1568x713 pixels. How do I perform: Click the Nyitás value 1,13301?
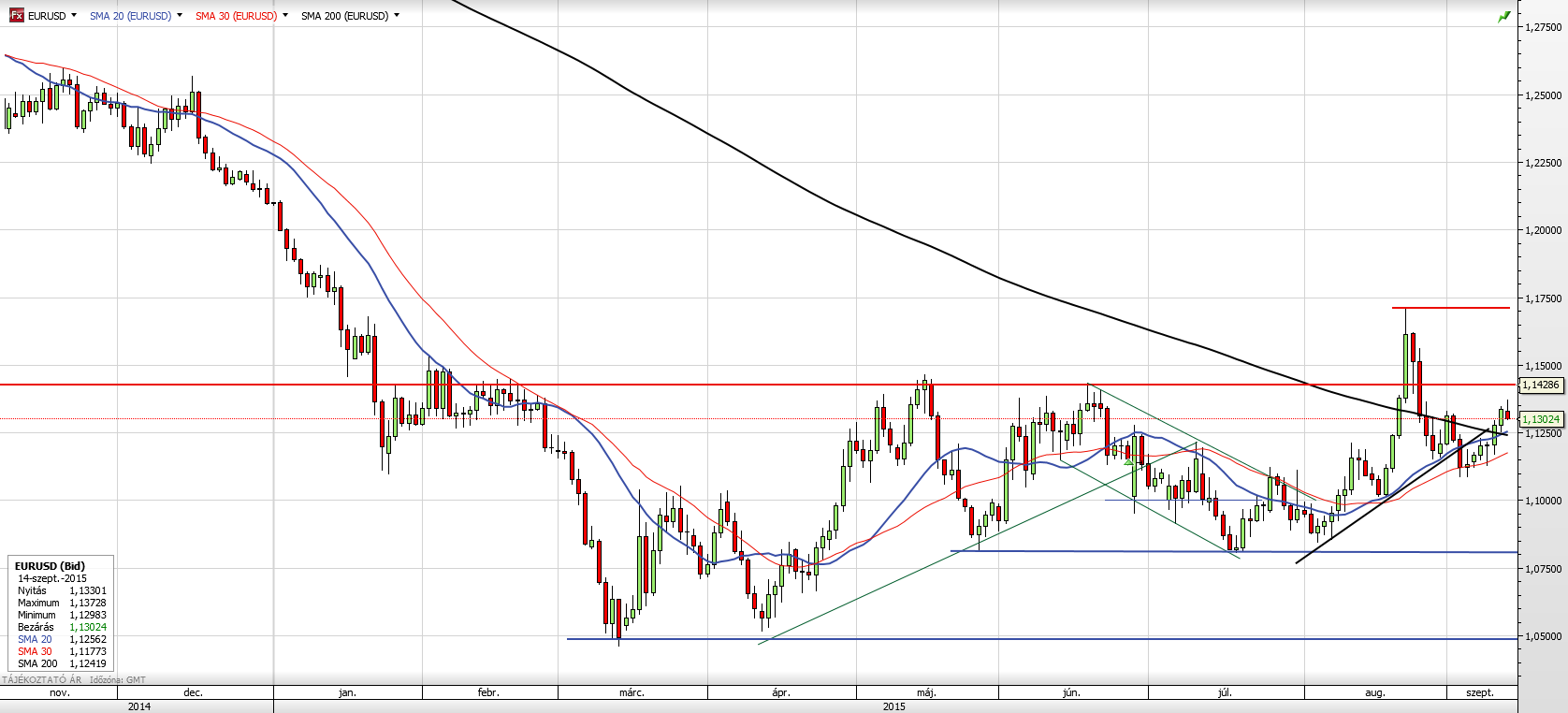[88, 590]
